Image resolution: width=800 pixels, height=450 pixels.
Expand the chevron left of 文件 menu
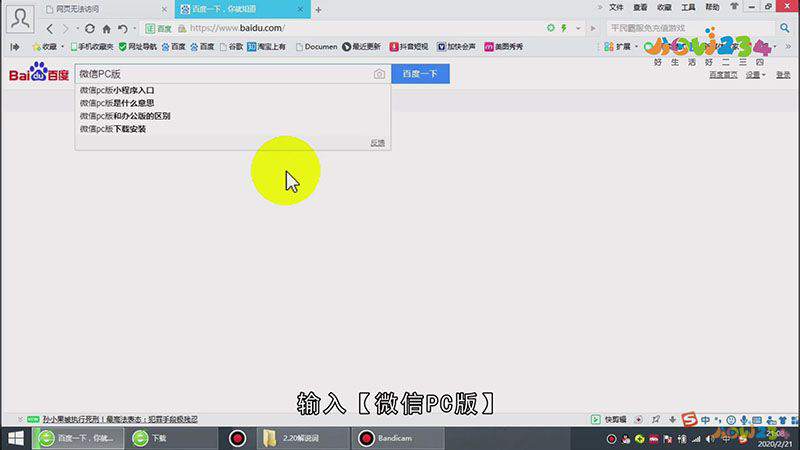[x=599, y=7]
